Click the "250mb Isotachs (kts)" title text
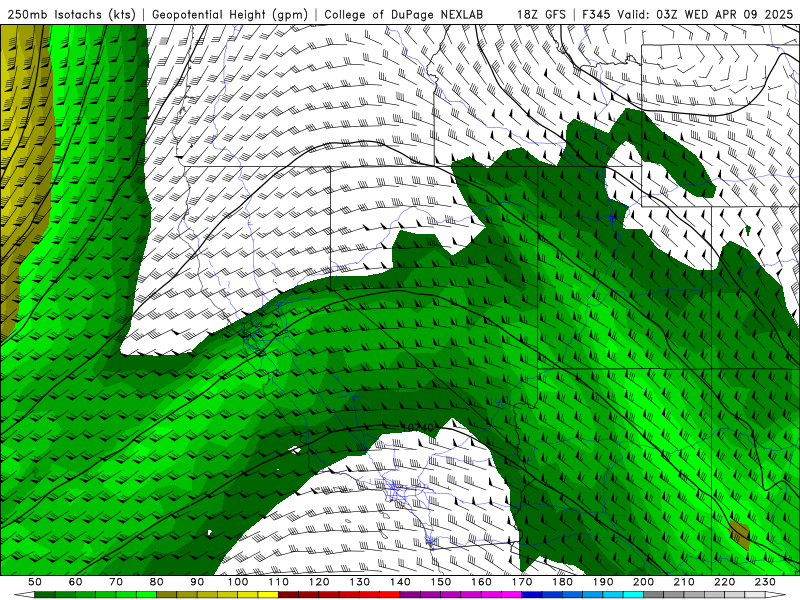The image size is (800, 600). [71, 14]
